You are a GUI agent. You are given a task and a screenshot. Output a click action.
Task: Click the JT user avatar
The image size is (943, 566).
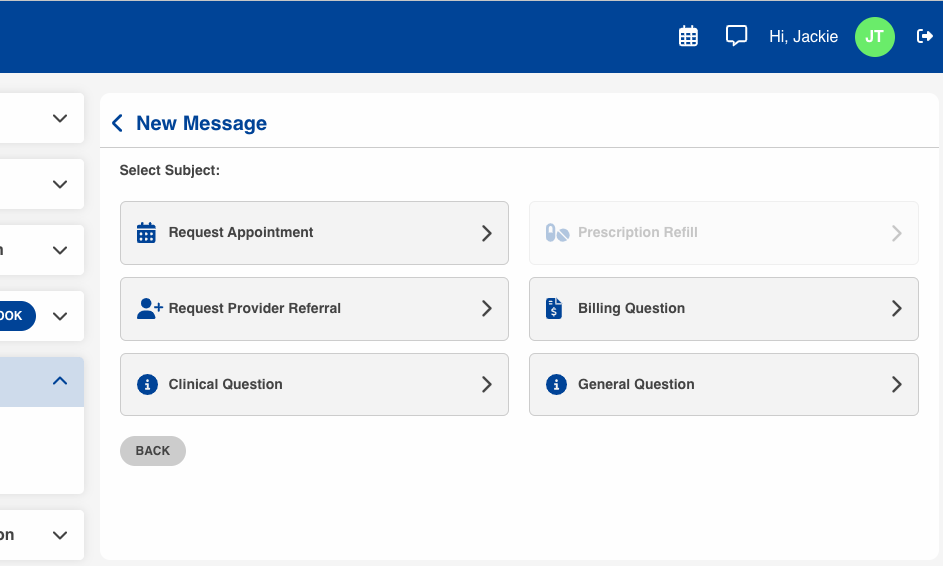[874, 36]
